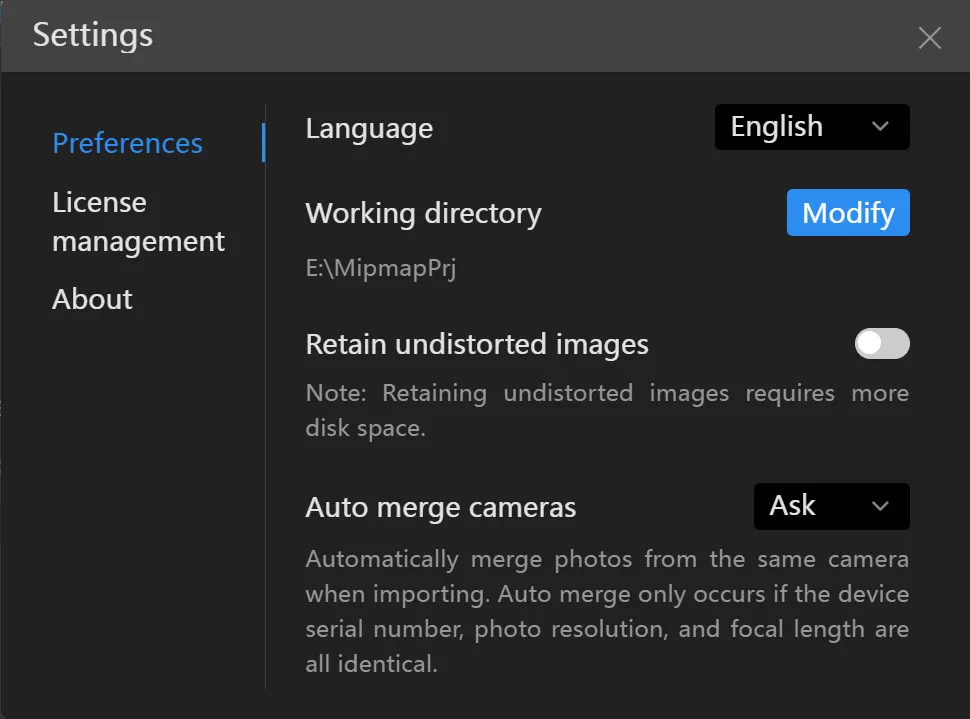Click the chevron arrow in the Language box
Viewport: 970px width, 719px height.
coord(880,127)
